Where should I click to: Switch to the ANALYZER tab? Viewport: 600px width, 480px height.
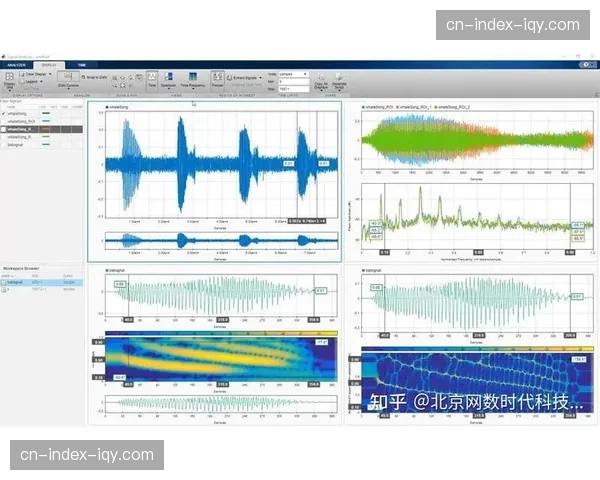point(16,63)
